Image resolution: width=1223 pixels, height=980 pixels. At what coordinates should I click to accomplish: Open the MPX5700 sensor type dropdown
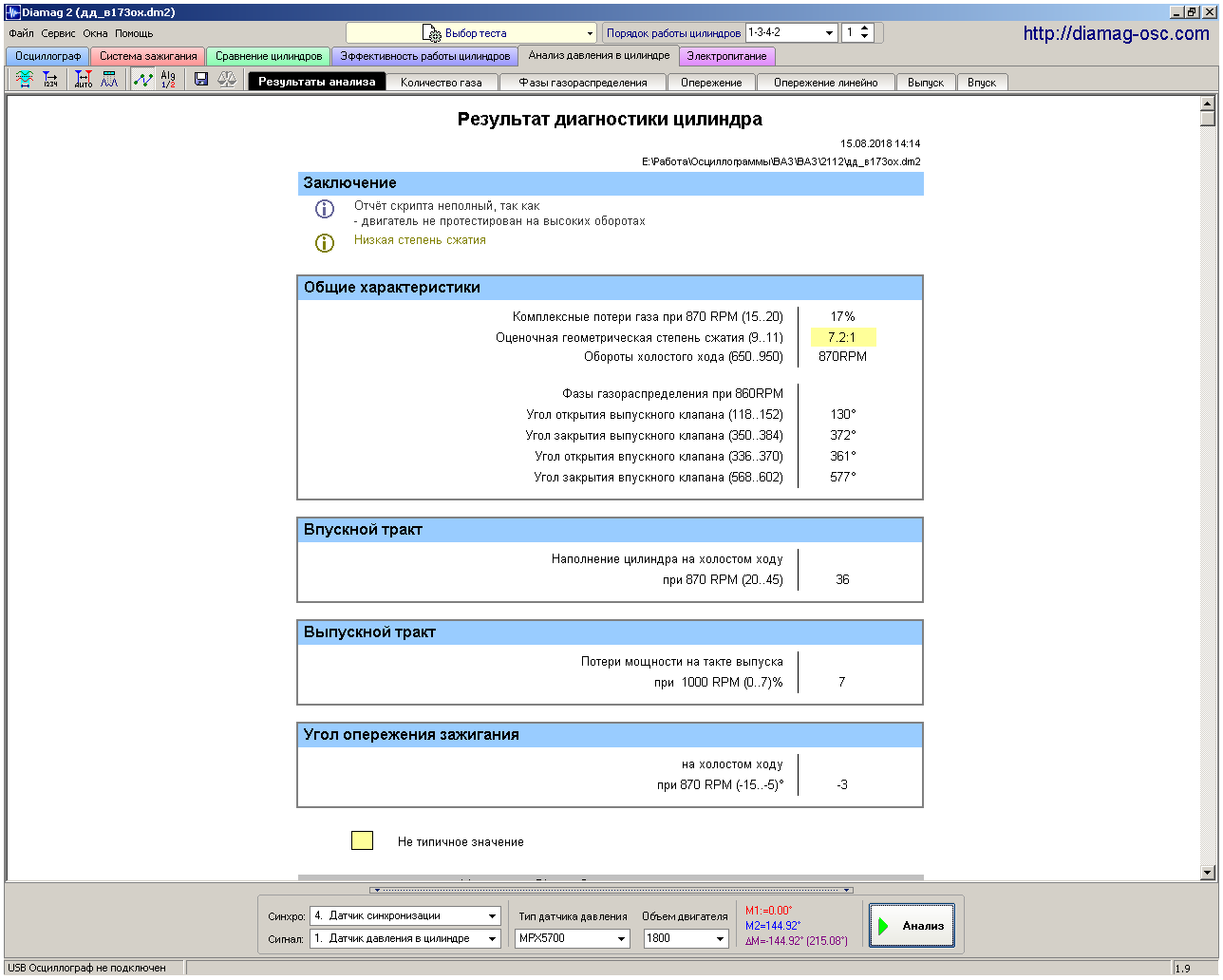pyautogui.click(x=623, y=939)
